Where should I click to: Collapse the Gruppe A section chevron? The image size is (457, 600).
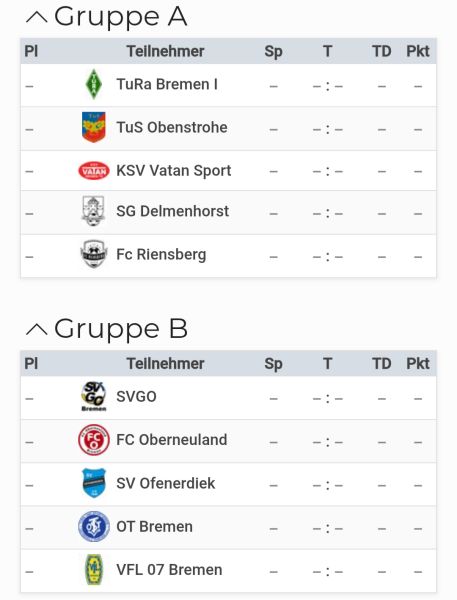(x=37, y=18)
